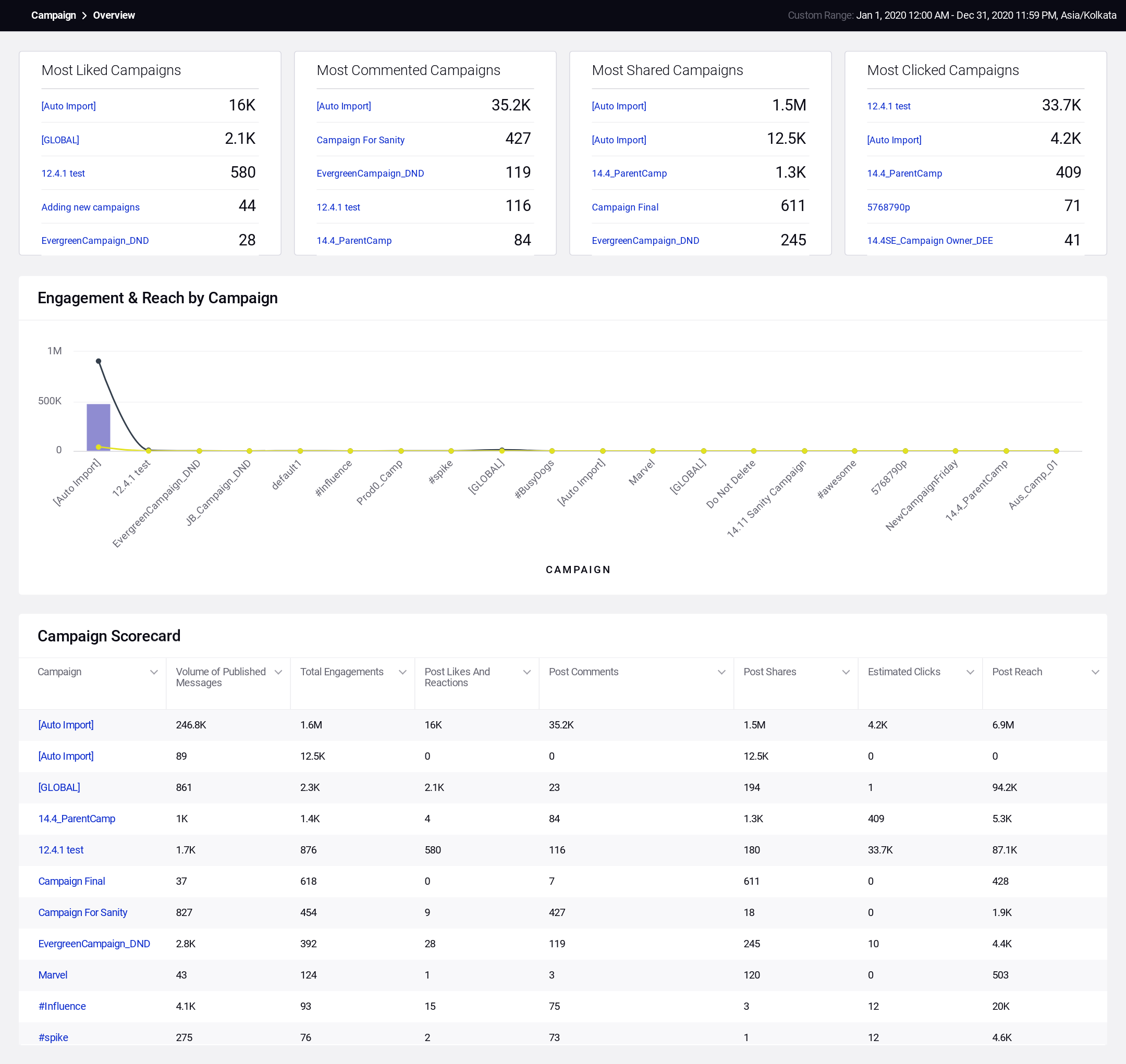The width and height of the screenshot is (1126, 1064).
Task: Open [Auto Import] in Most Clicked Campaigns
Action: click(x=895, y=140)
